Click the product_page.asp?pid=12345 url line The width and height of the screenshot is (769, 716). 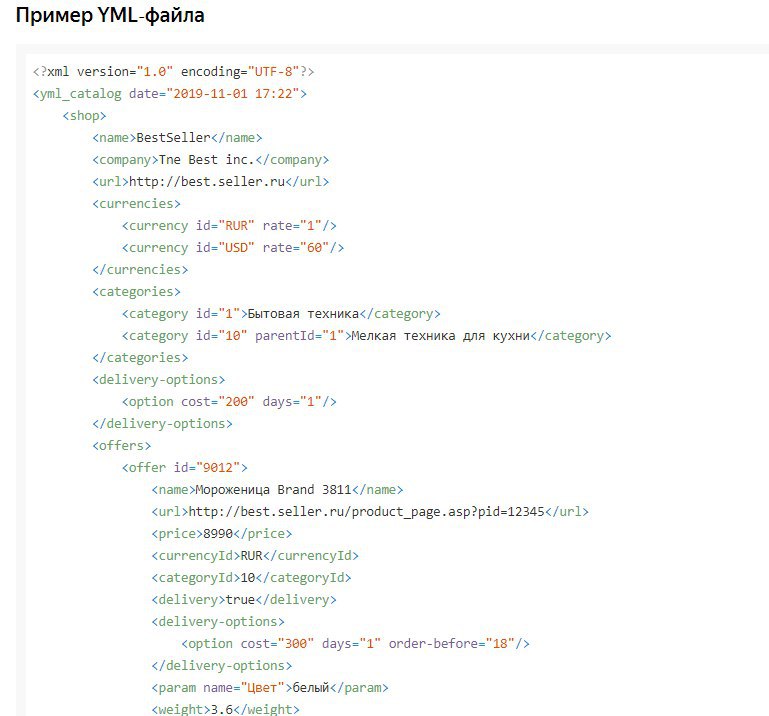(x=370, y=512)
